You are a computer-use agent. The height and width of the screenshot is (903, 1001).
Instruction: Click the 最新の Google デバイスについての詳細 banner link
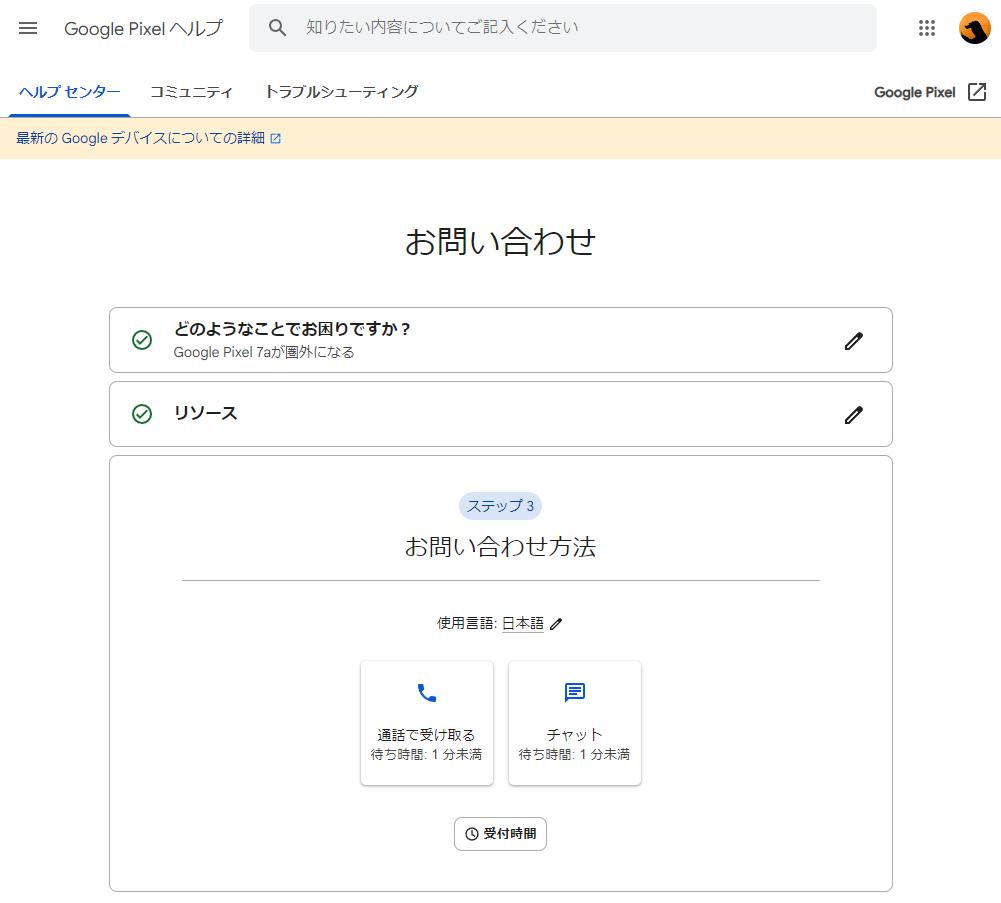[140, 138]
